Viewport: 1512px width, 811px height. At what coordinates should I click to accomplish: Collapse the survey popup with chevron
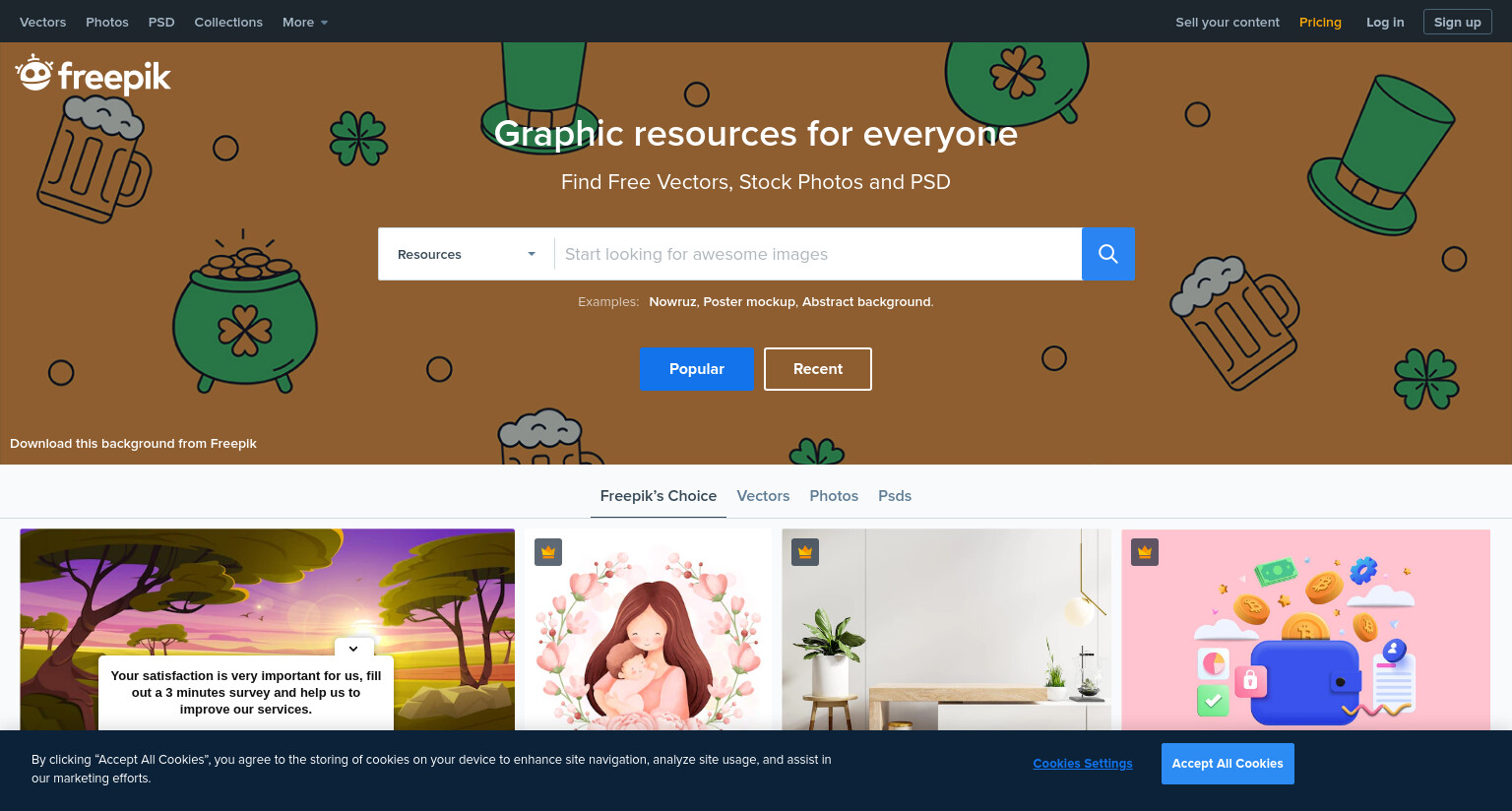click(x=353, y=648)
